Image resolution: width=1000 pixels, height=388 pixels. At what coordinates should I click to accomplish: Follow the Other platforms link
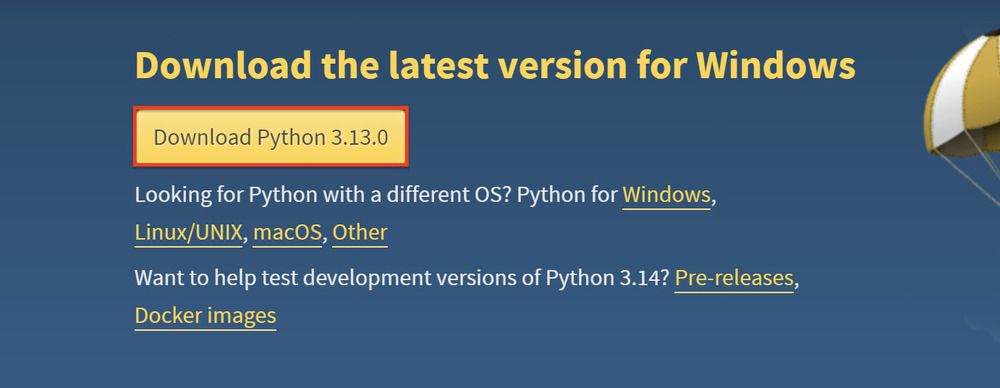[360, 233]
